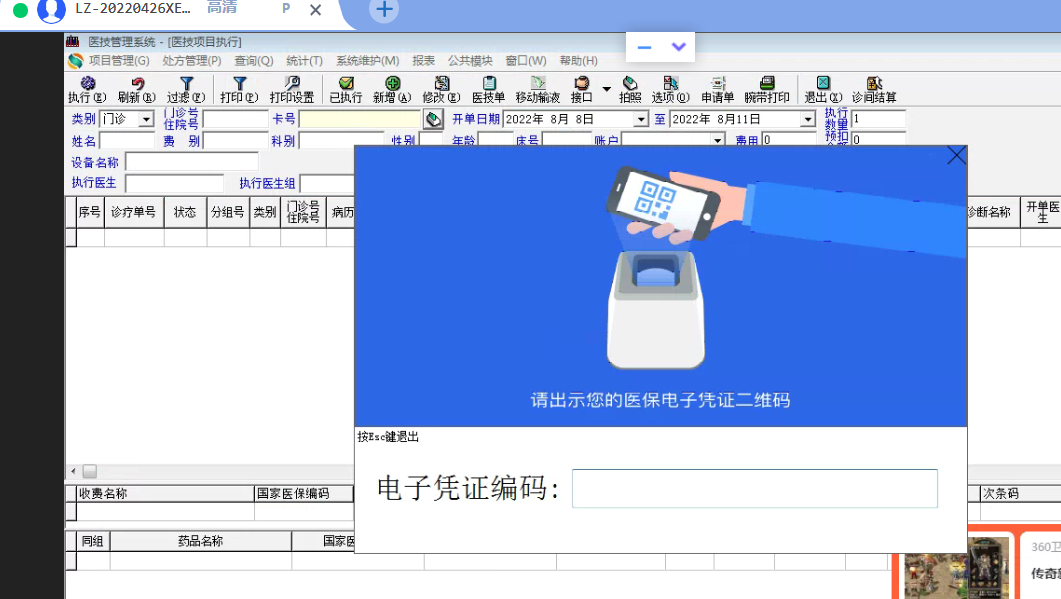This screenshot has height=599, width=1061.
Task: Expand the end date 8月11日 dropdown
Action: coord(807,119)
